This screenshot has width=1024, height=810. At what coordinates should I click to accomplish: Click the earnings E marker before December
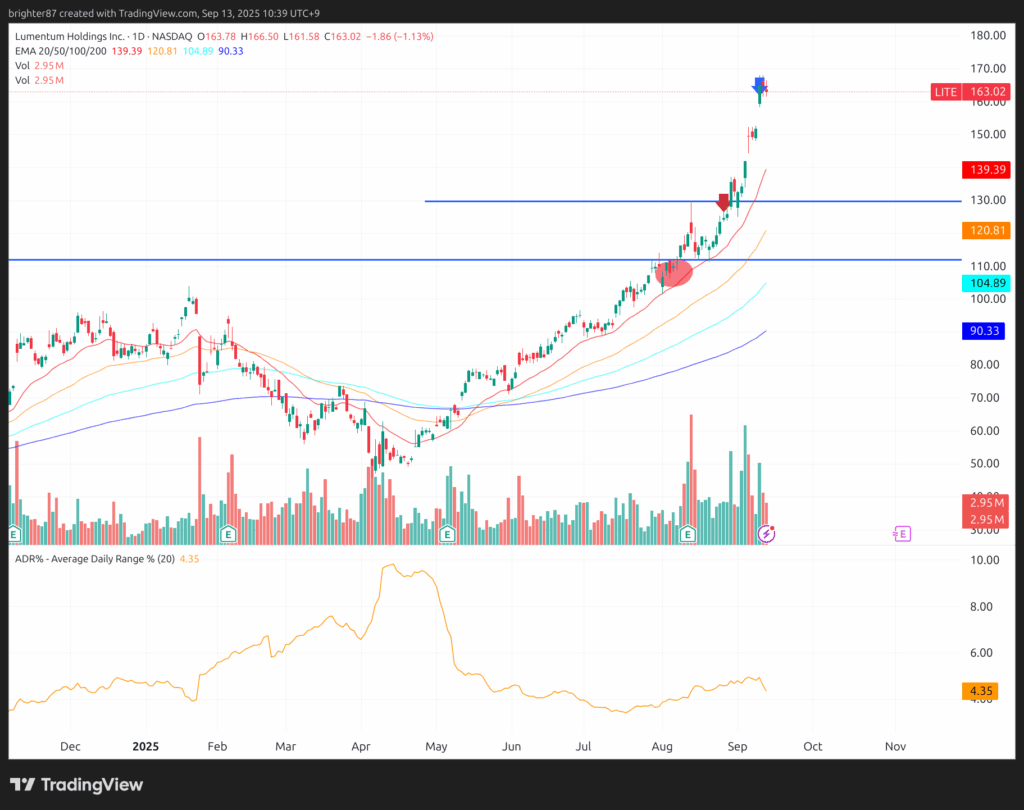click(x=14, y=534)
